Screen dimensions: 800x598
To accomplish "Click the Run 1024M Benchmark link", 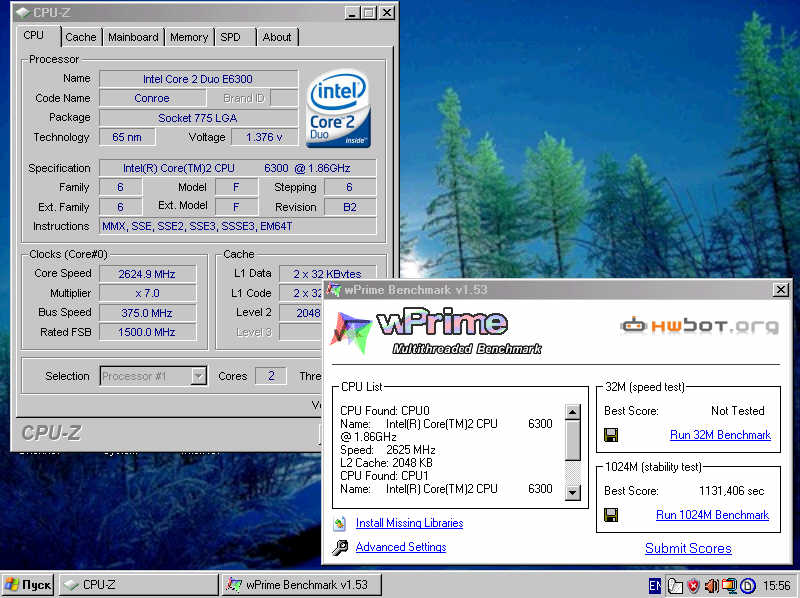I will coord(712,515).
